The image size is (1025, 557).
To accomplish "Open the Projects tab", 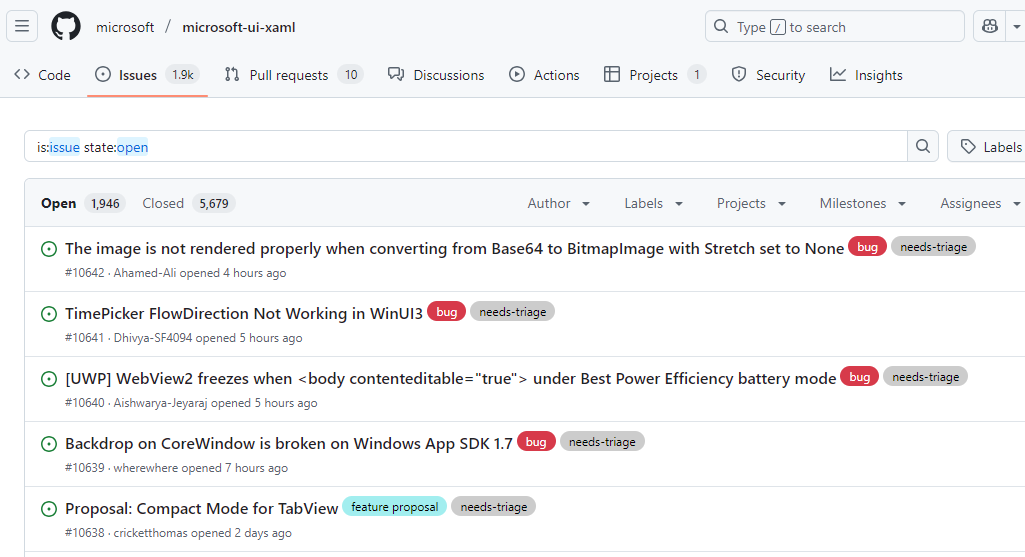I will tap(655, 75).
